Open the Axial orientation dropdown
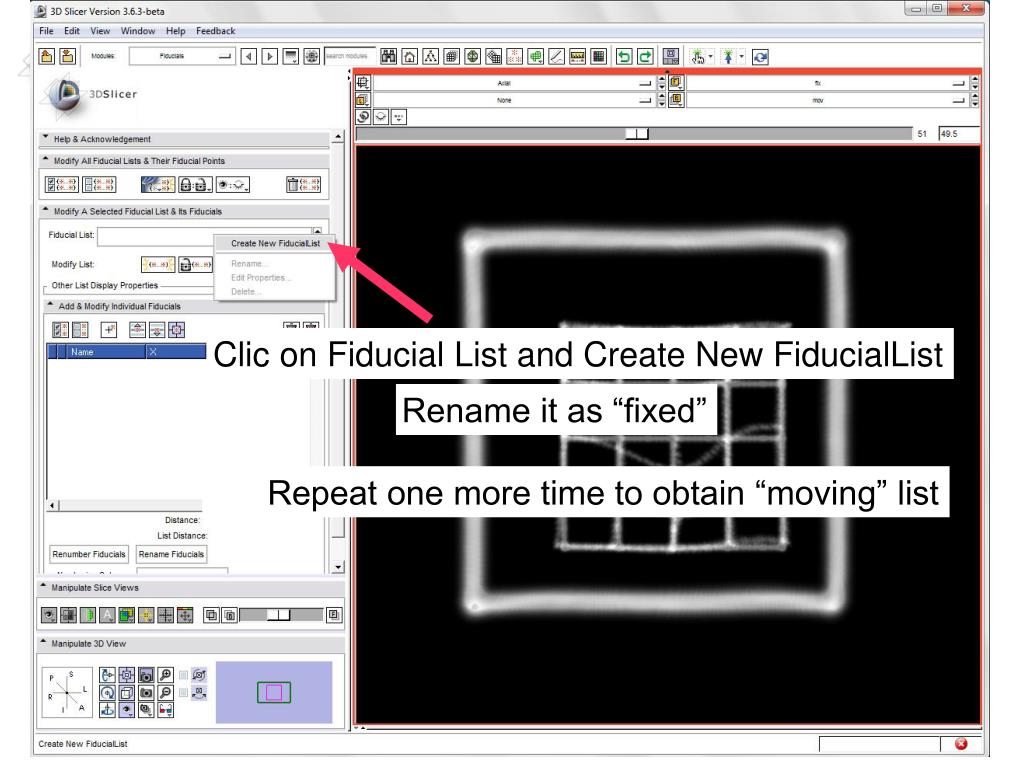1024x768 pixels. [x=513, y=83]
